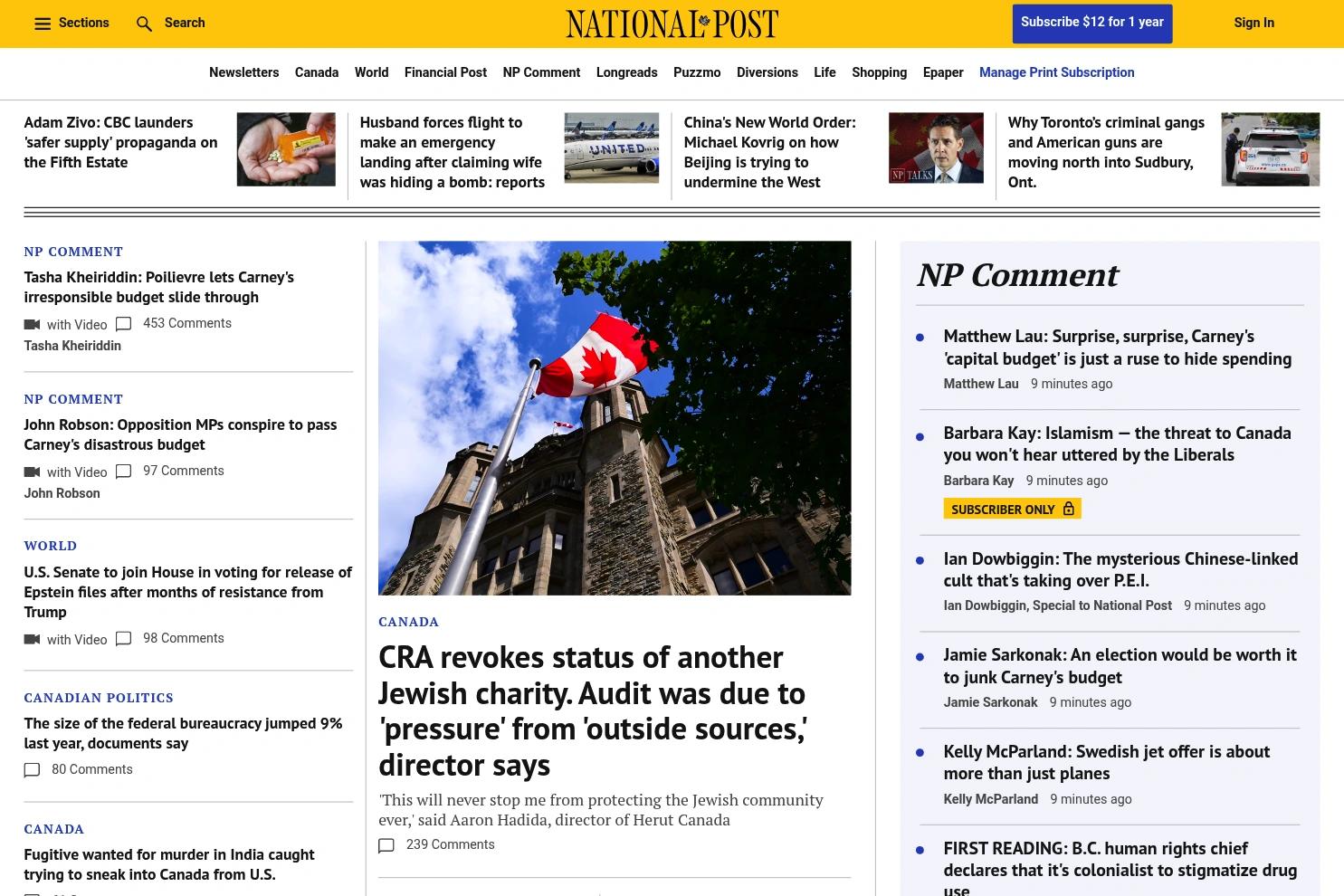The image size is (1344, 896).
Task: Open Tasha Kheiriddin author byline
Action: [x=72, y=346]
